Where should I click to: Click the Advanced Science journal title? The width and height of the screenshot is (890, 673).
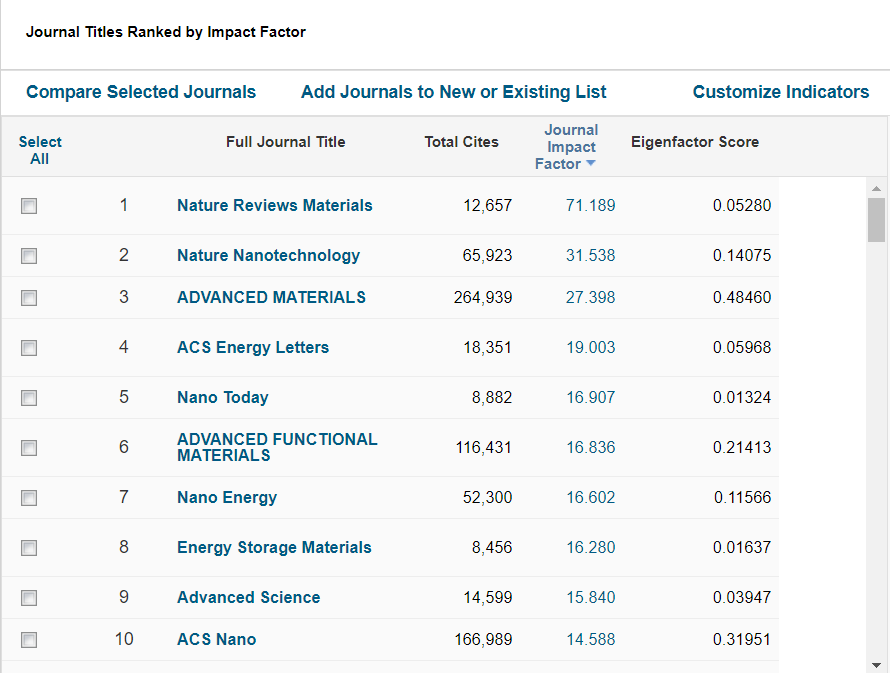pyautogui.click(x=249, y=597)
